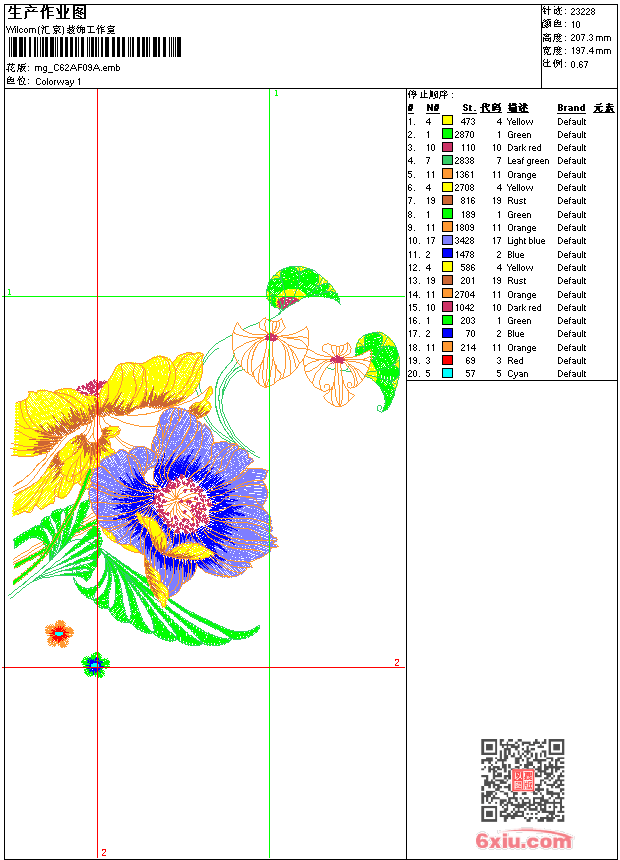Screen dimensions: 620x860
Task: Click the green swatch in stop row 8
Action: [447, 214]
